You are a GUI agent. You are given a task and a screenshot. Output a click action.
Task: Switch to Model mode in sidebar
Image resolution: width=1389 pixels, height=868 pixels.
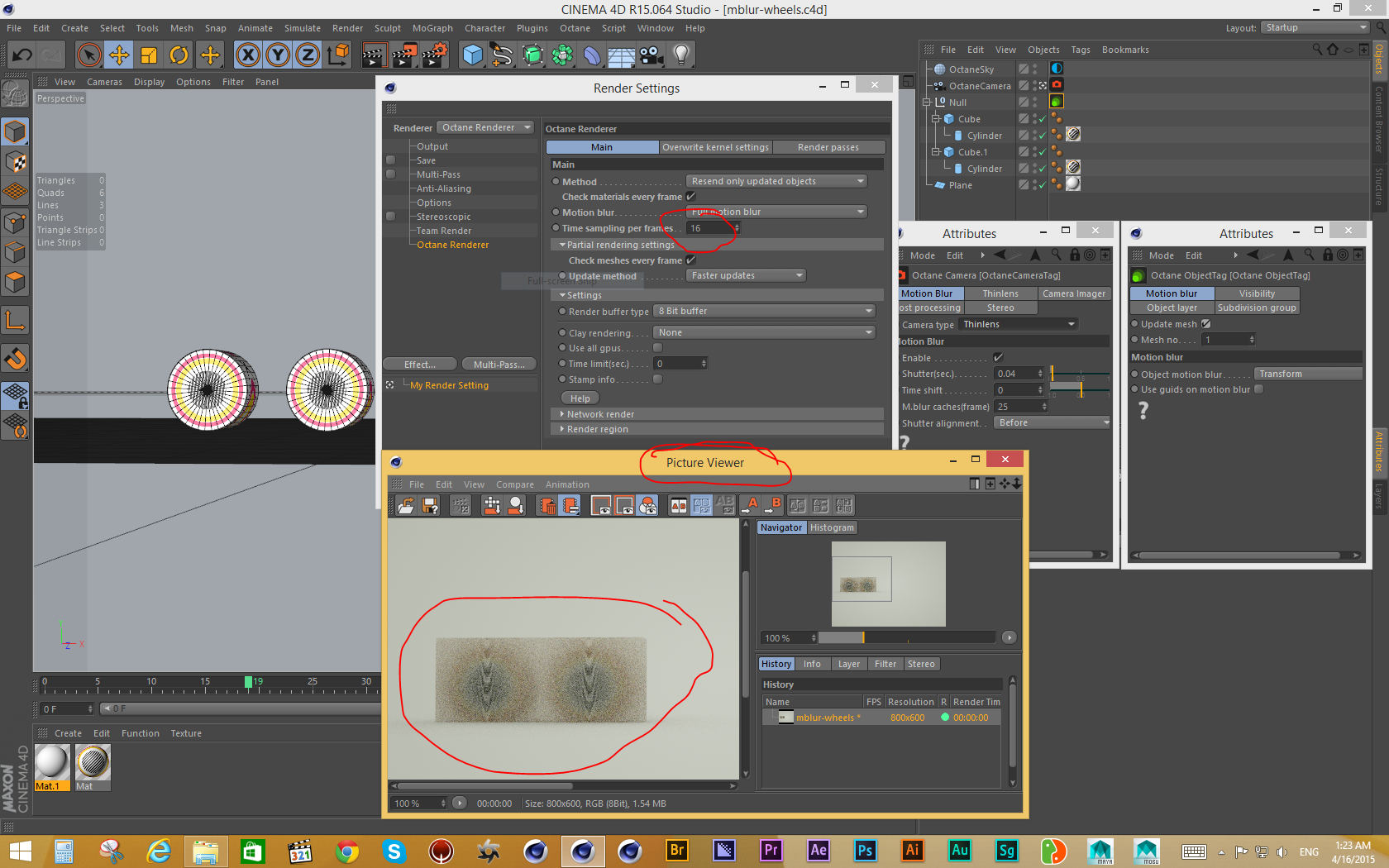(15, 131)
